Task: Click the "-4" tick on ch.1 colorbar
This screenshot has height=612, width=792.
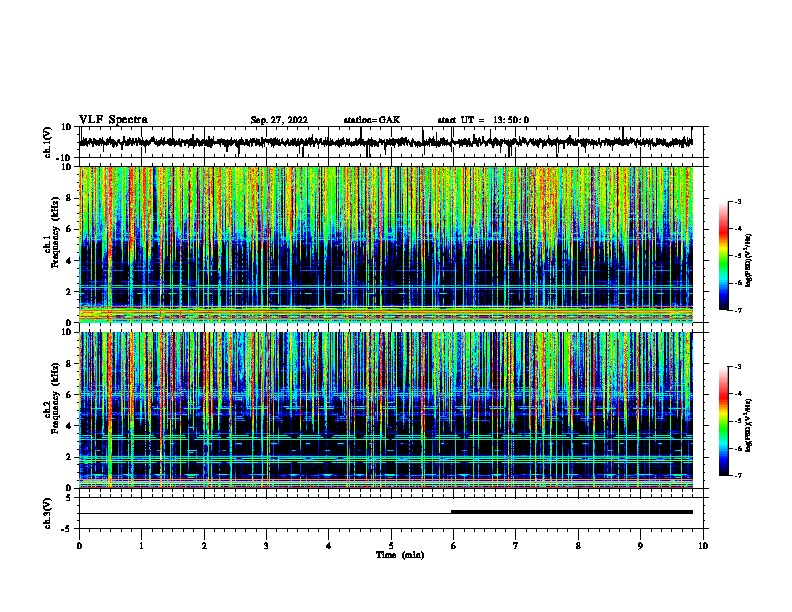Action: click(738, 229)
